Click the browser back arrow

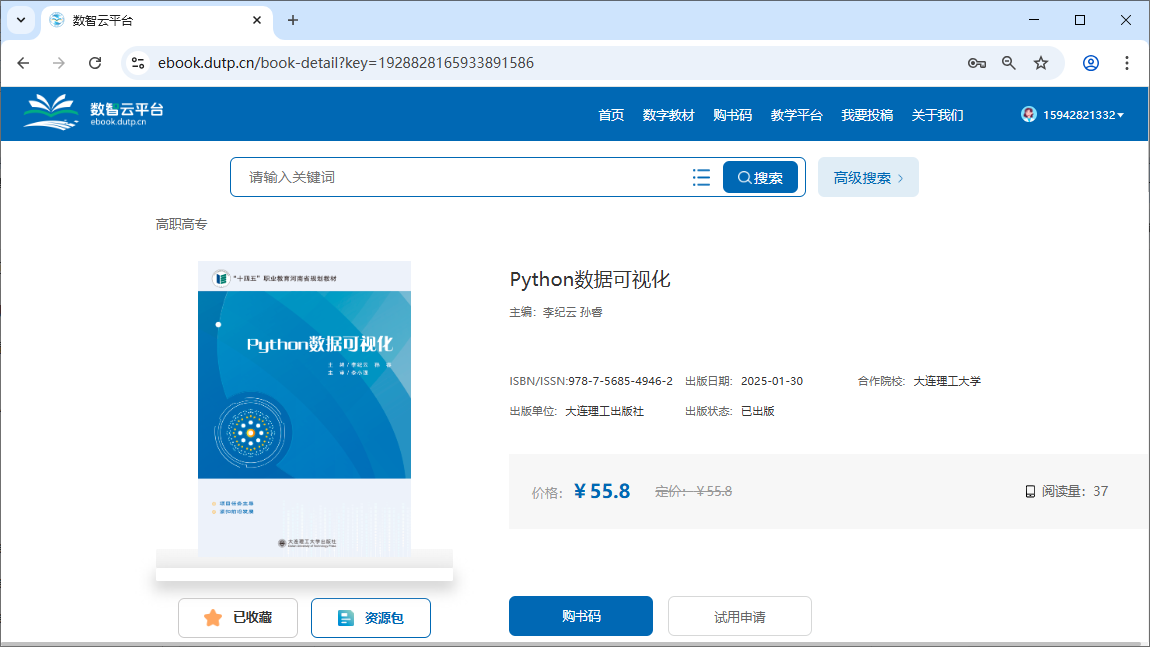pyautogui.click(x=23, y=63)
